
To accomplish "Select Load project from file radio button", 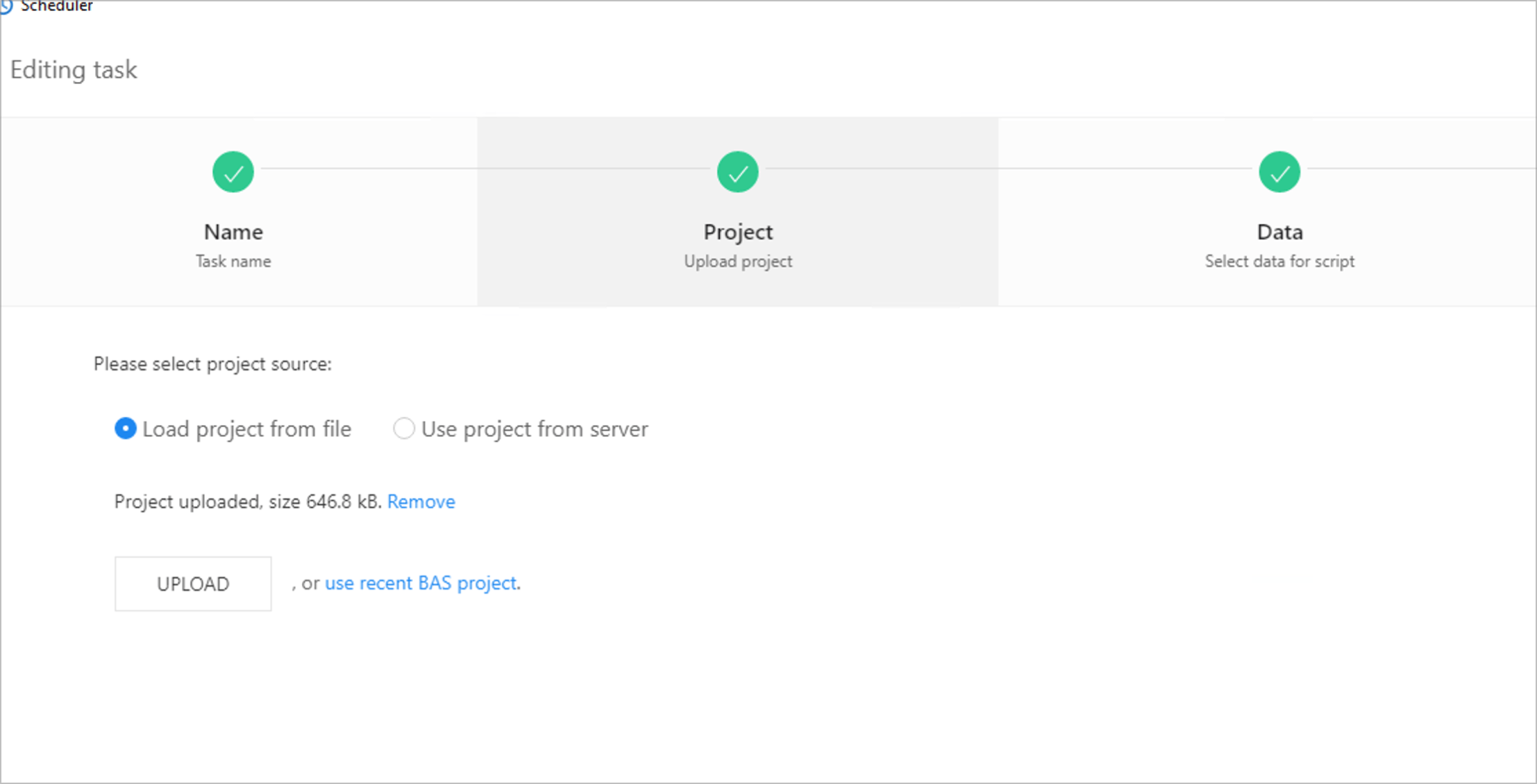I will pyautogui.click(x=126, y=429).
